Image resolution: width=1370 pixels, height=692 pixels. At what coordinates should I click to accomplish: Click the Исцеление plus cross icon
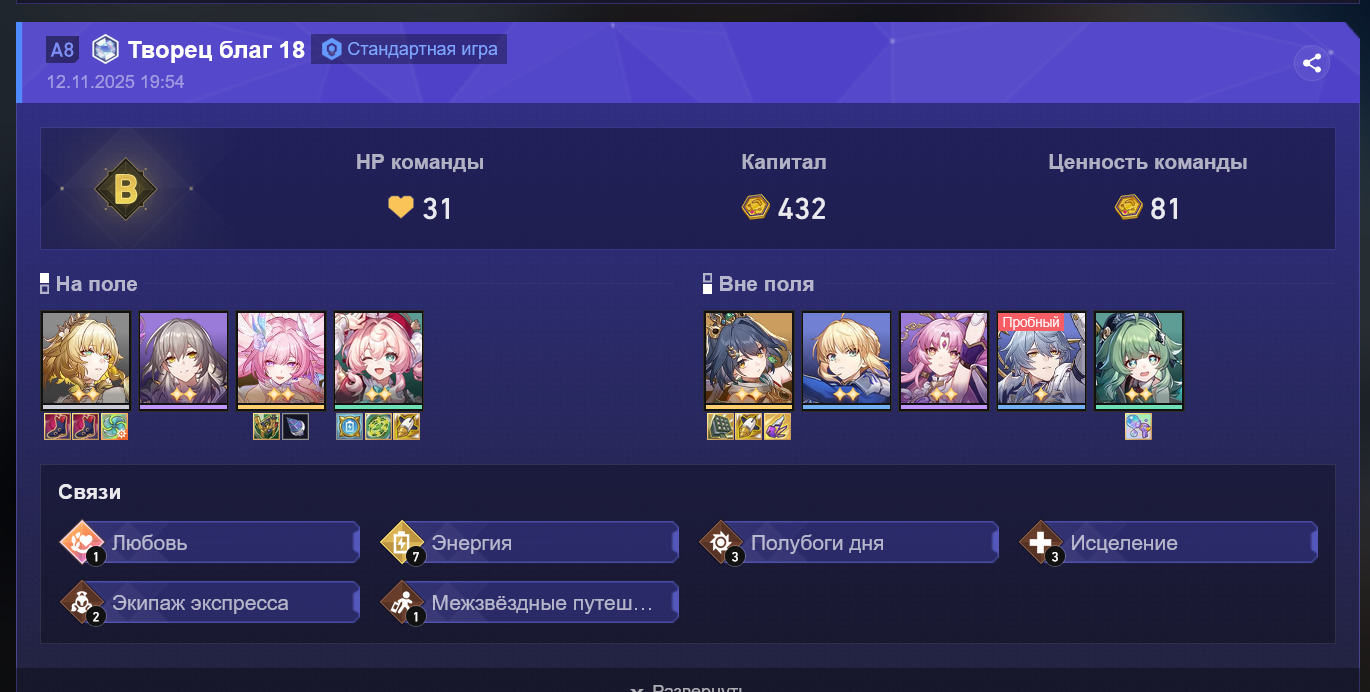[x=1041, y=543]
